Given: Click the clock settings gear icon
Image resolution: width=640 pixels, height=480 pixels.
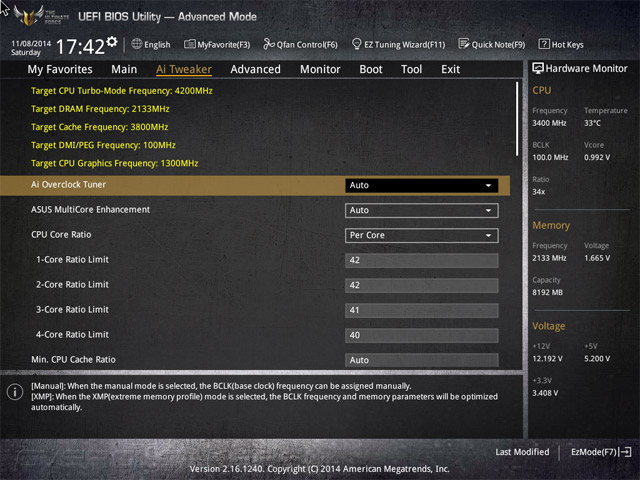Looking at the screenshot, I should click(112, 42).
